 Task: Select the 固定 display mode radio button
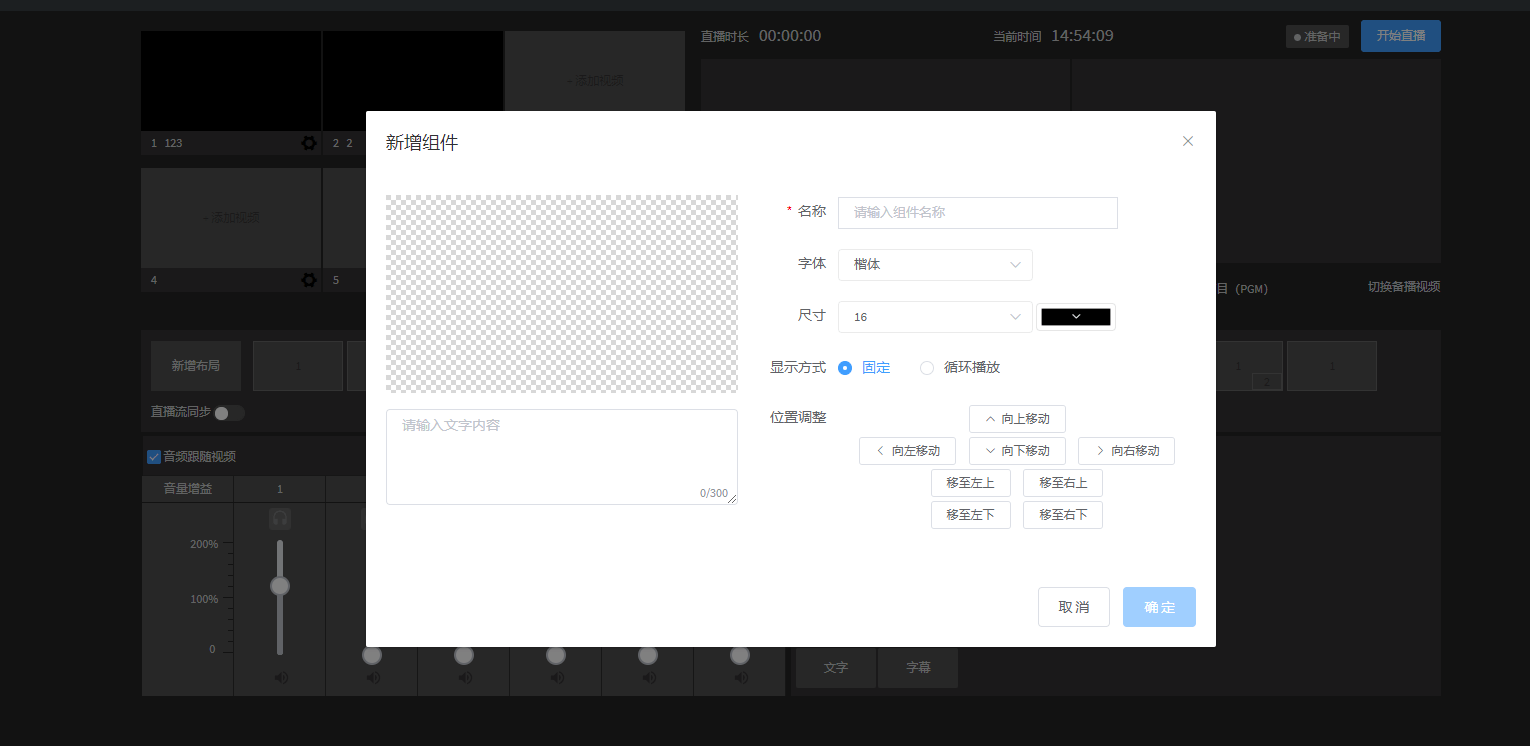(845, 367)
